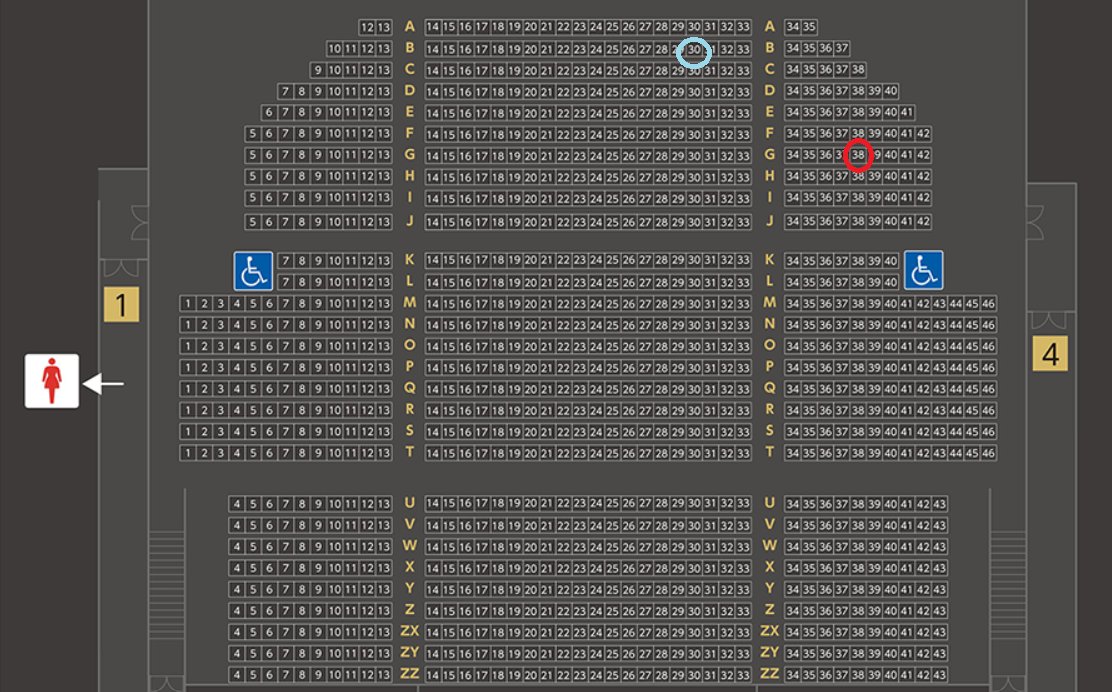This screenshot has width=1112, height=692.
Task: Click the wheelchair icon left of row K
Action: tap(253, 271)
